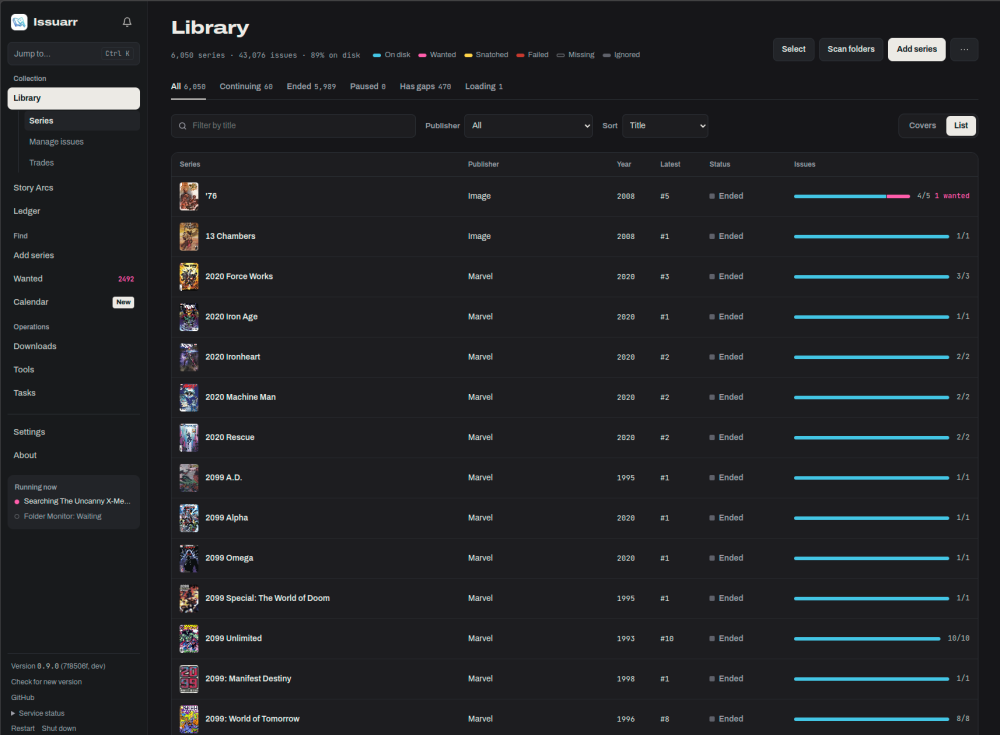Switch to Covers view
This screenshot has width=1000, height=735.
coord(922,126)
